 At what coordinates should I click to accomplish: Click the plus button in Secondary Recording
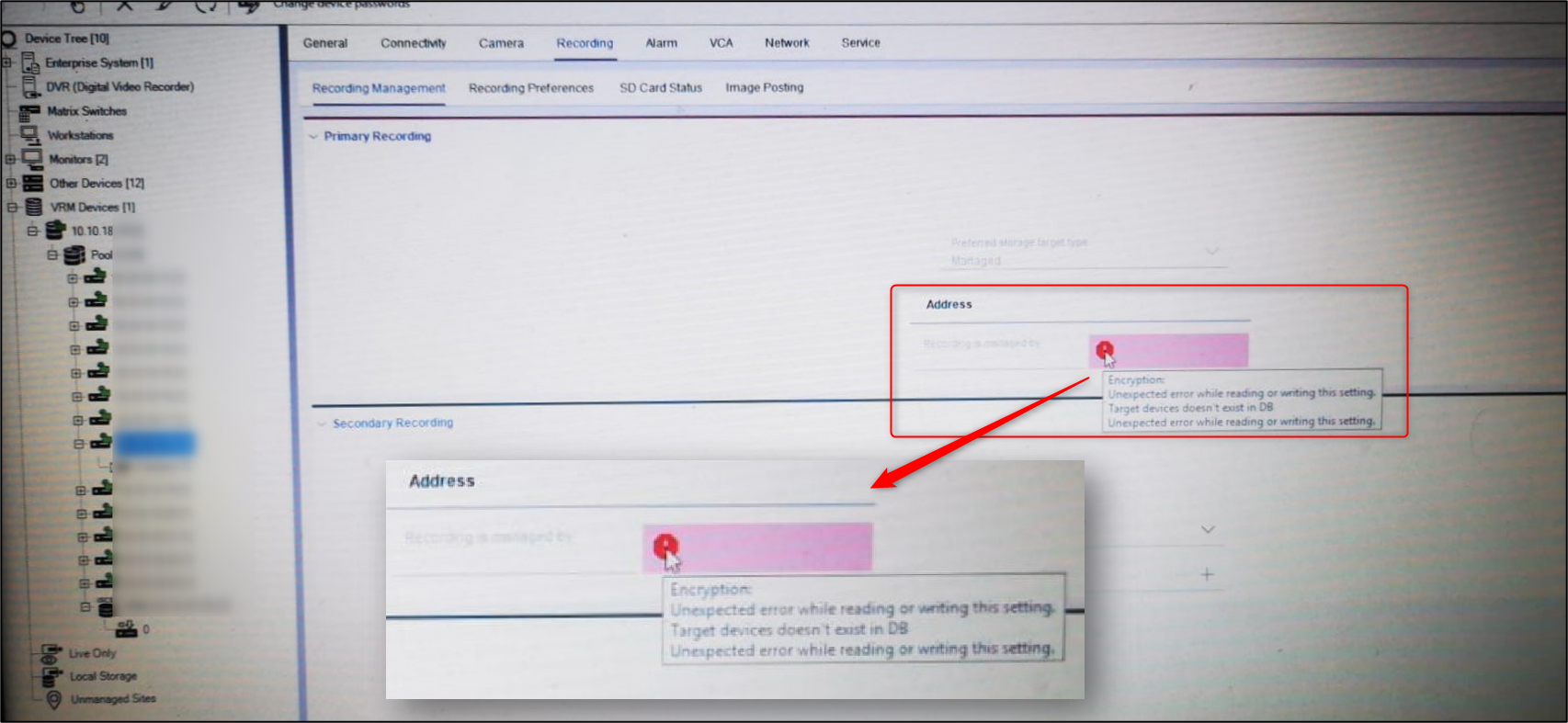[x=1207, y=575]
